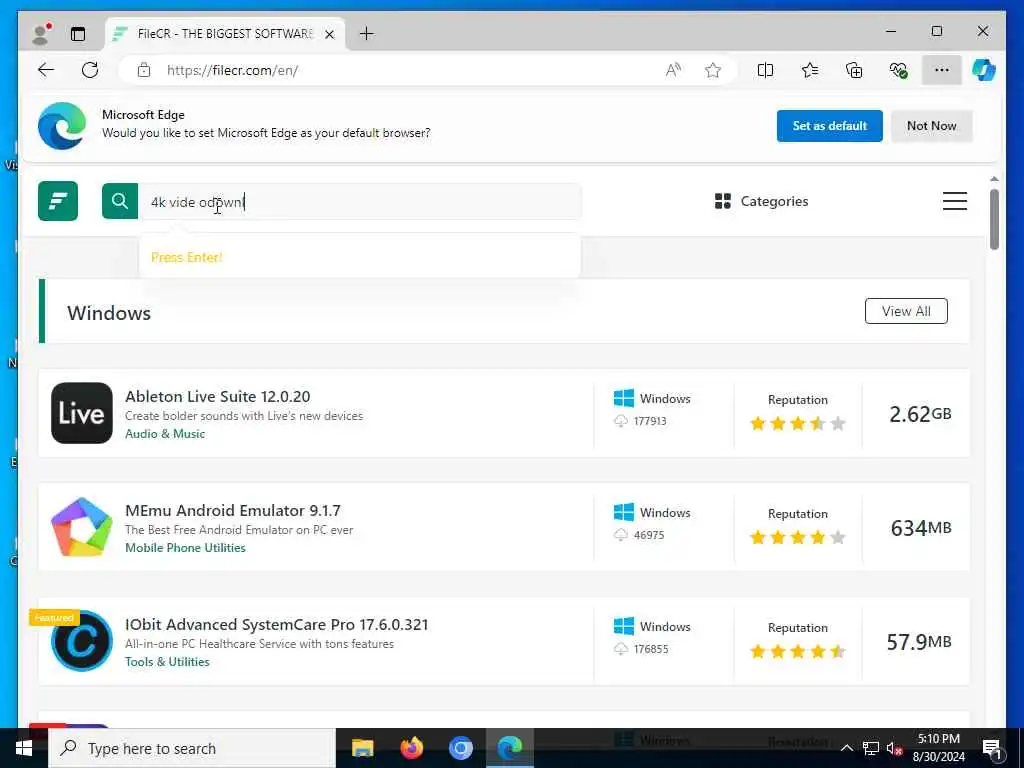This screenshot has width=1024, height=768.
Task: Click the Ableton Live app thumbnail
Action: 82,413
